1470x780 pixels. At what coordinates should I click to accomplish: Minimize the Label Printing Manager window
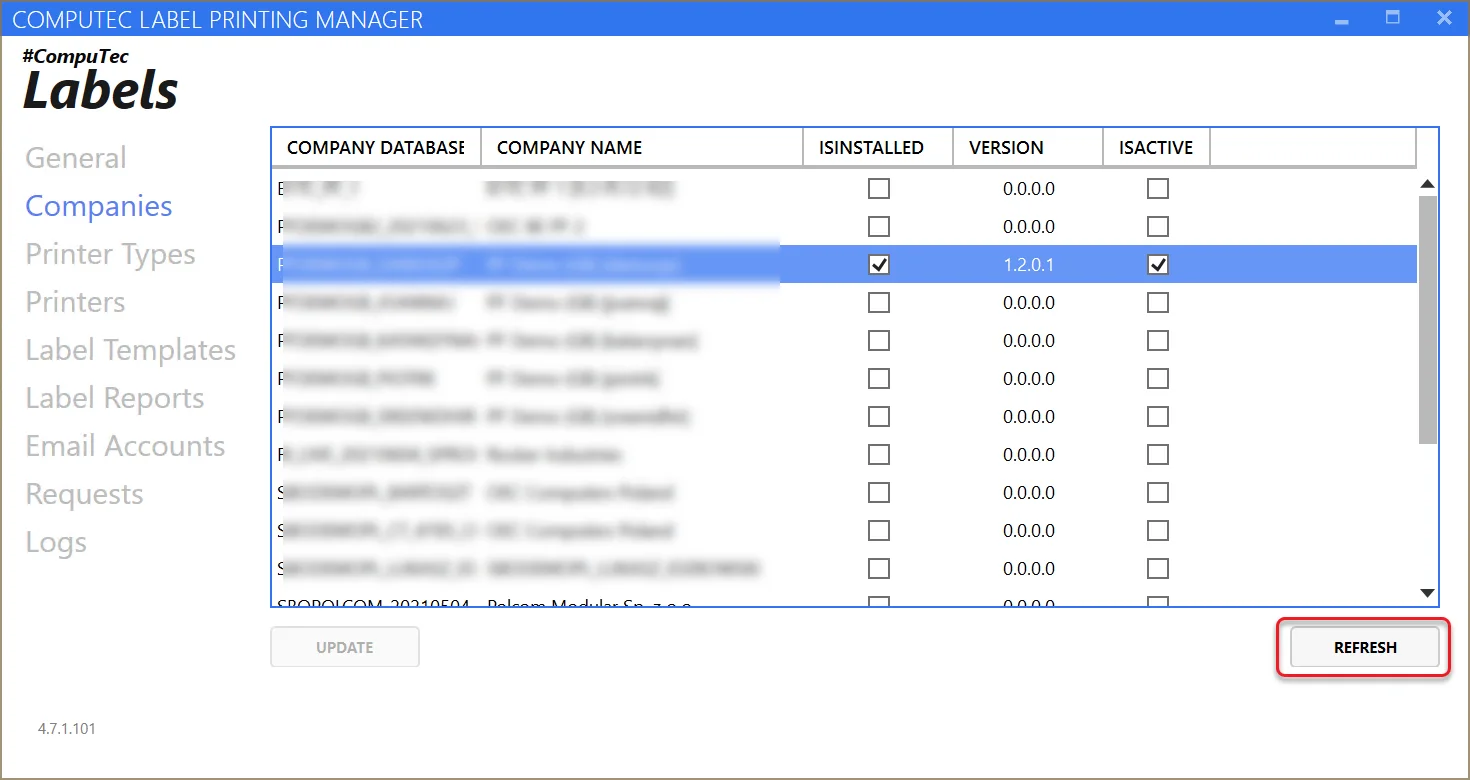click(x=1340, y=18)
